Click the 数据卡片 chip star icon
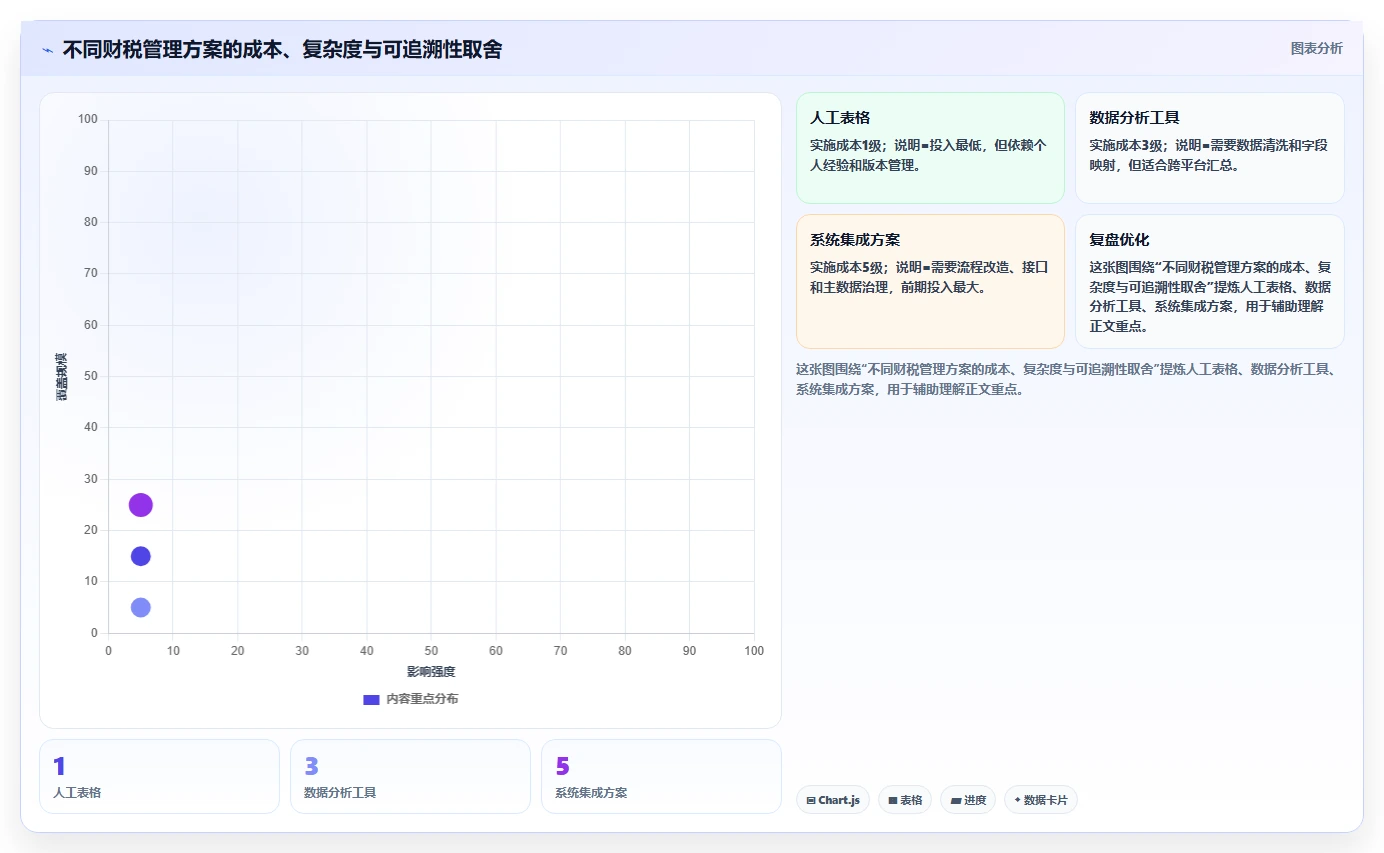This screenshot has width=1384, height=853. [1017, 800]
